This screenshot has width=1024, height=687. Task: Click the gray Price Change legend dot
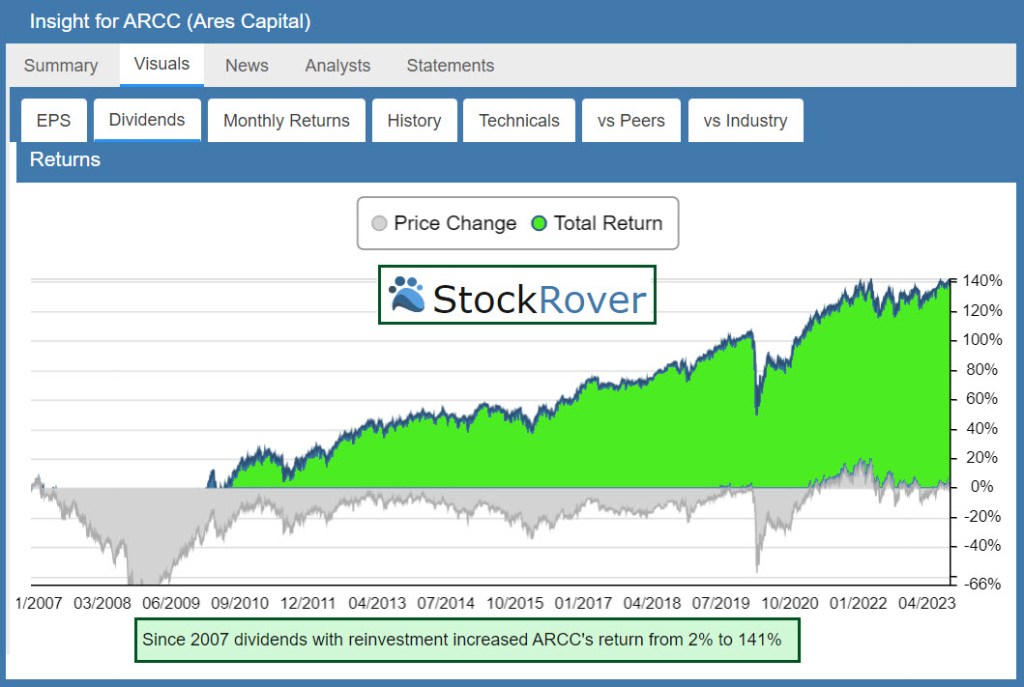(379, 224)
